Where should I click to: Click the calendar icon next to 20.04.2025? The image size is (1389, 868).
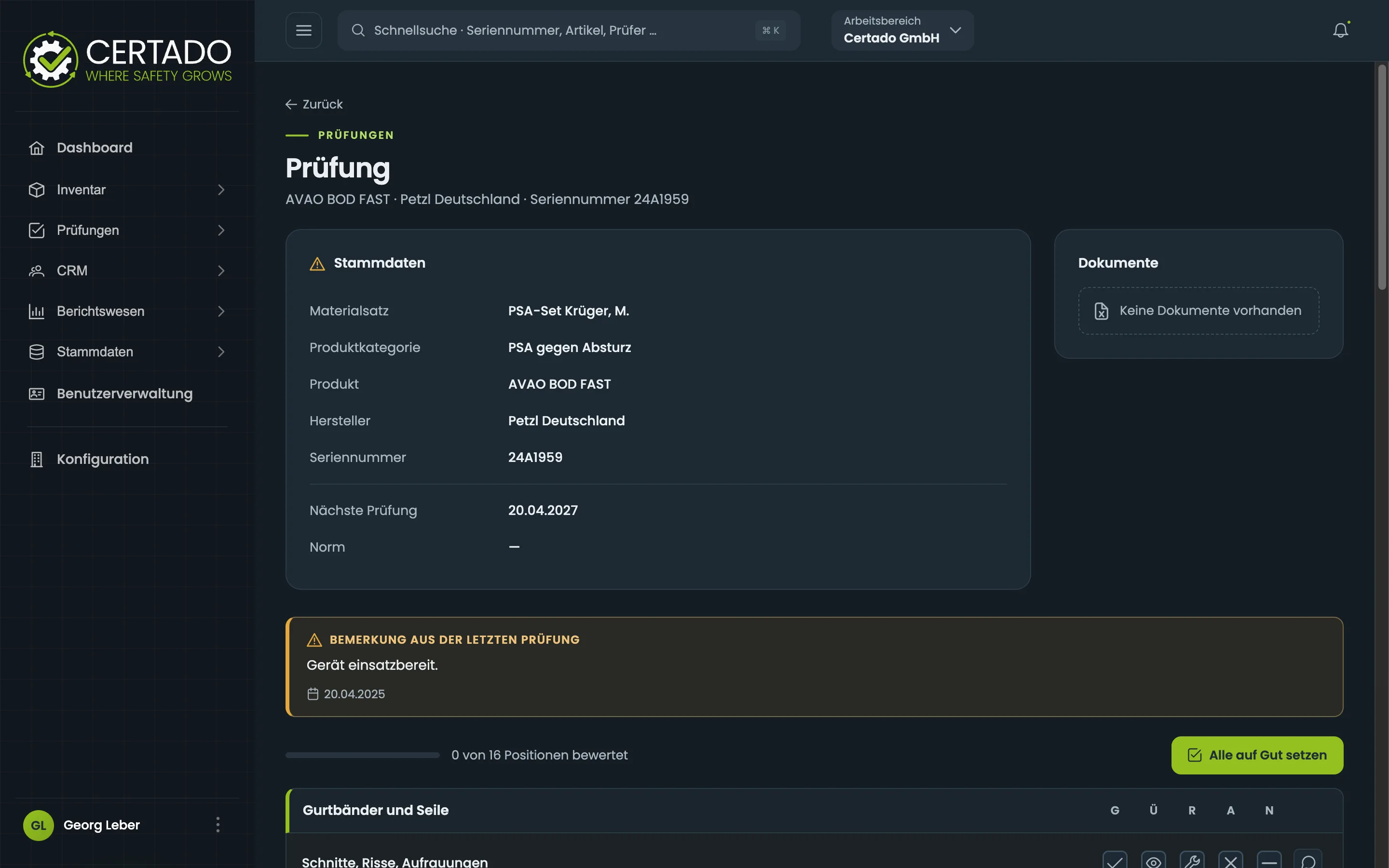(313, 694)
